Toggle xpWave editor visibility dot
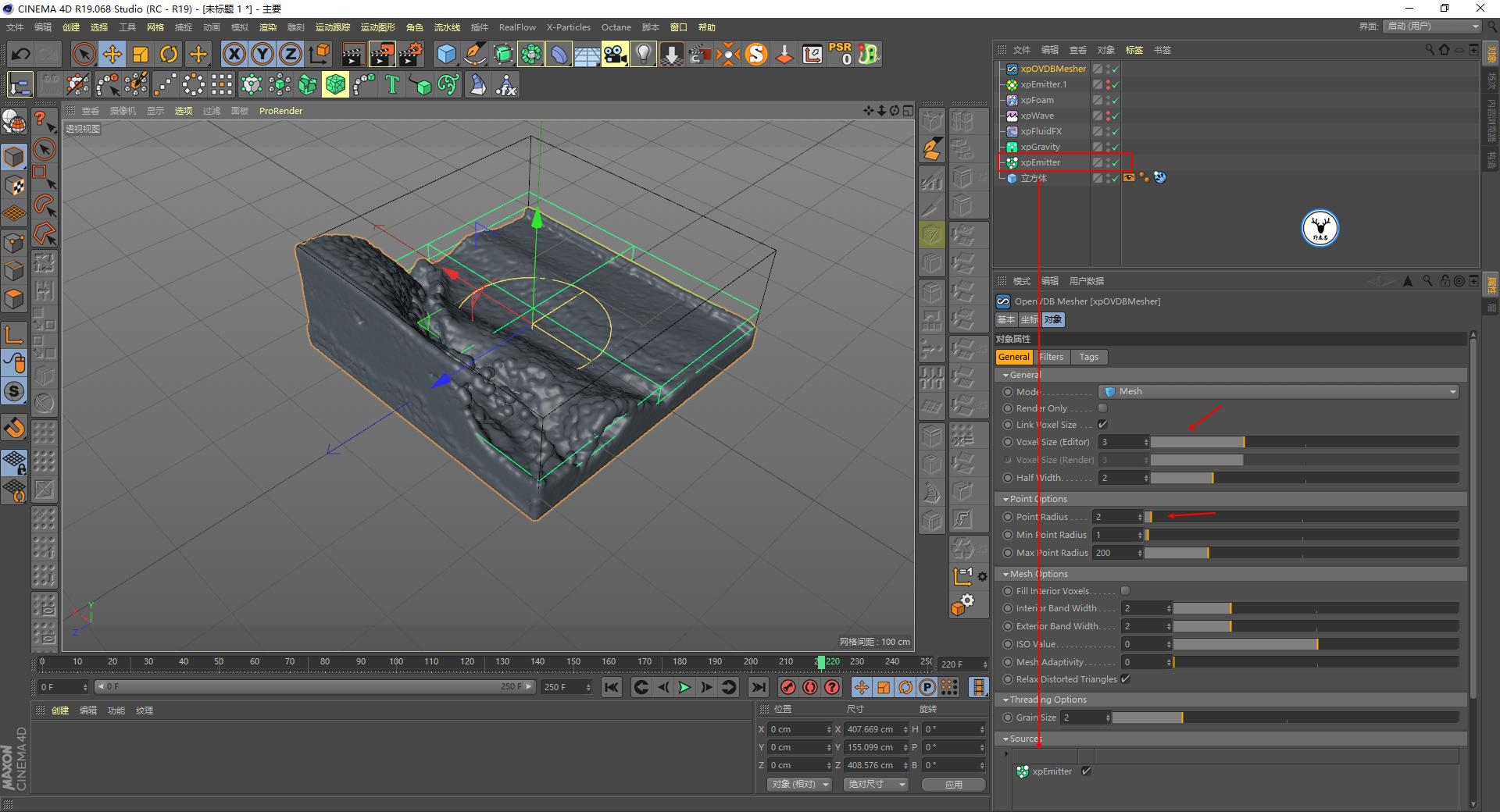Viewport: 1500px width, 812px height. pyautogui.click(x=1109, y=114)
